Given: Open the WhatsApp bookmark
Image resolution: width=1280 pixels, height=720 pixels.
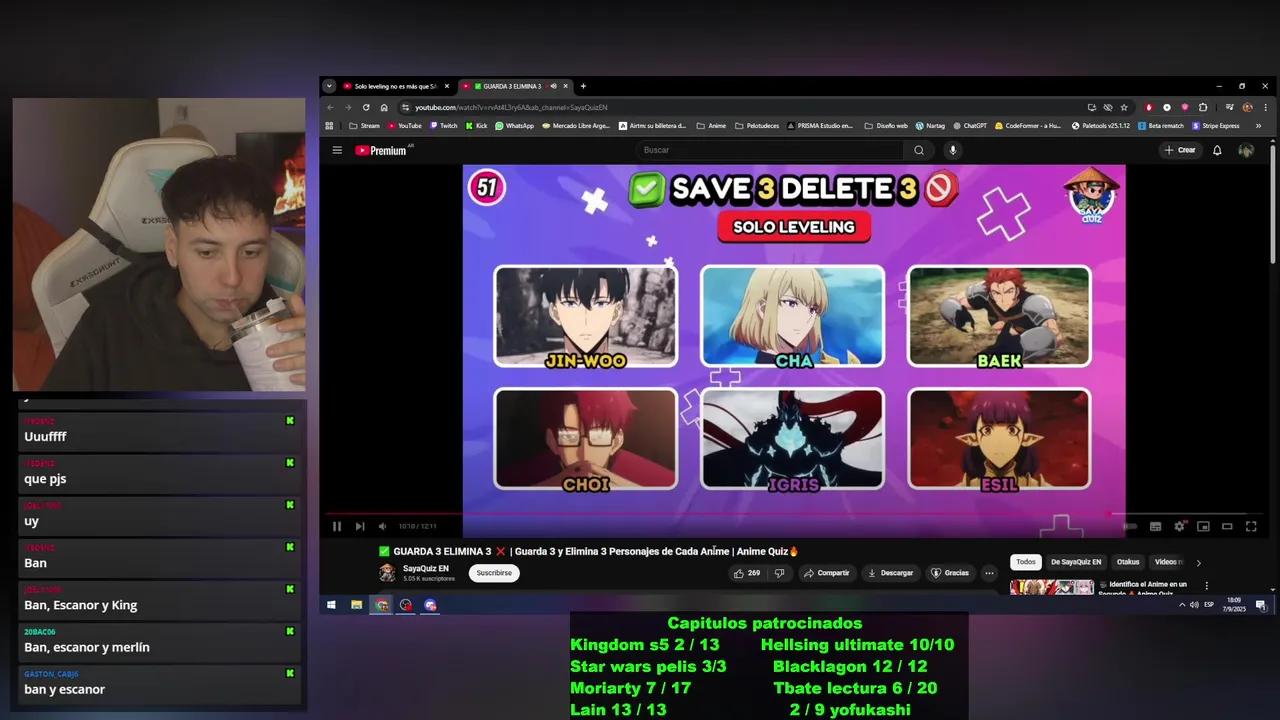Looking at the screenshot, I should (514, 126).
